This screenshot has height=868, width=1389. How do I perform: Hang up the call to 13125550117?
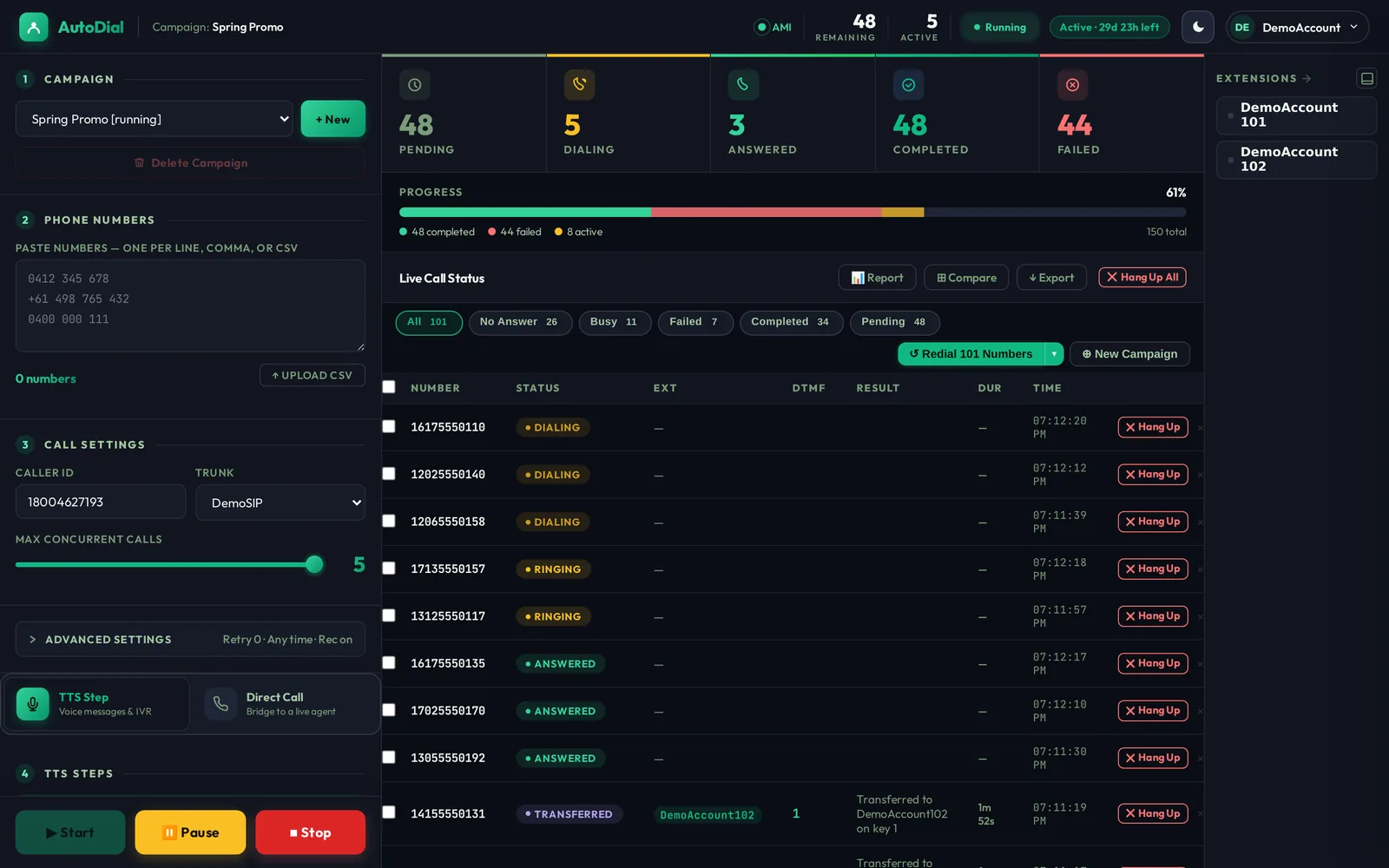1152,616
